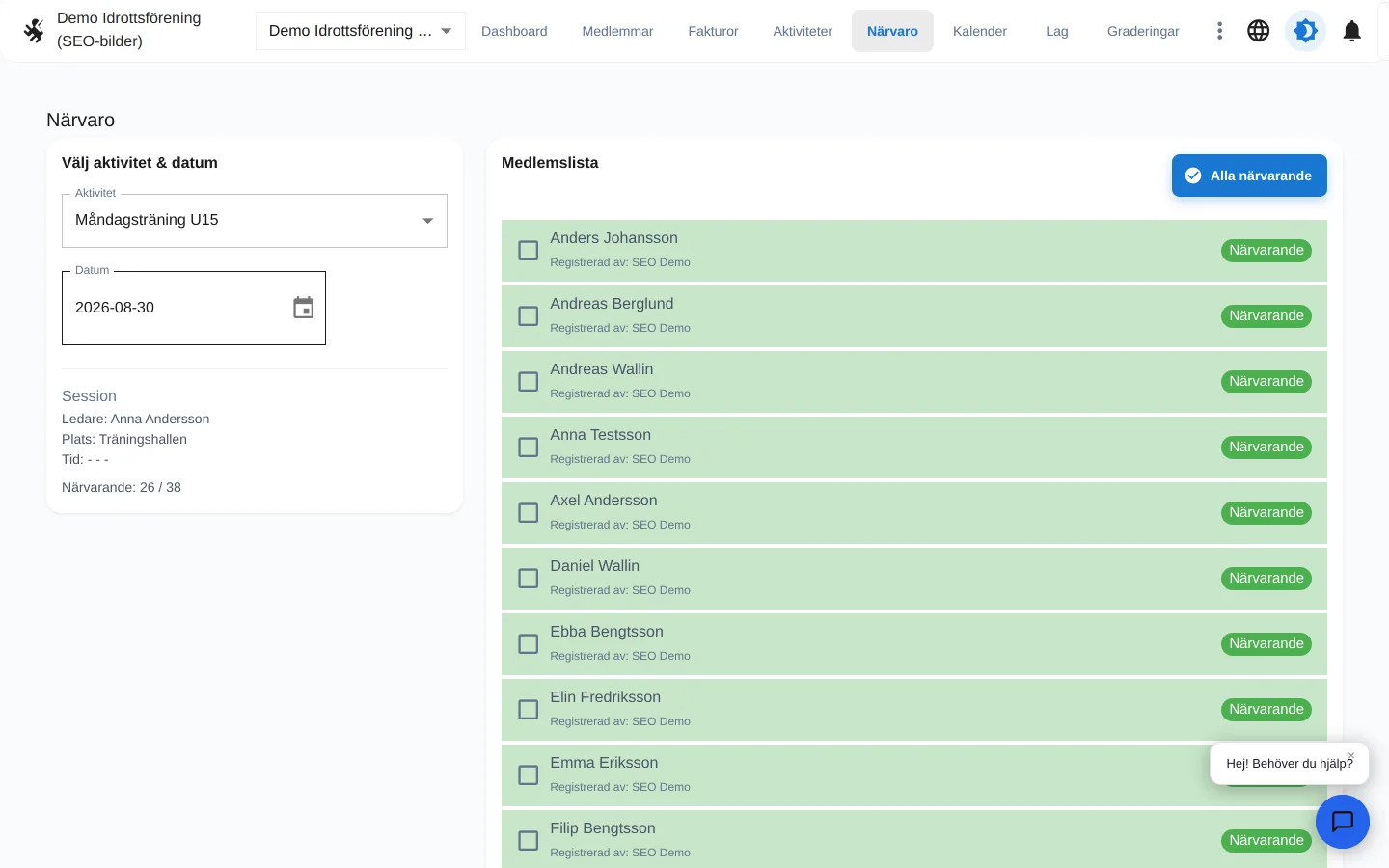Screen dimensions: 1389x868
Task: Click the club logo icon
Action: (x=34, y=31)
